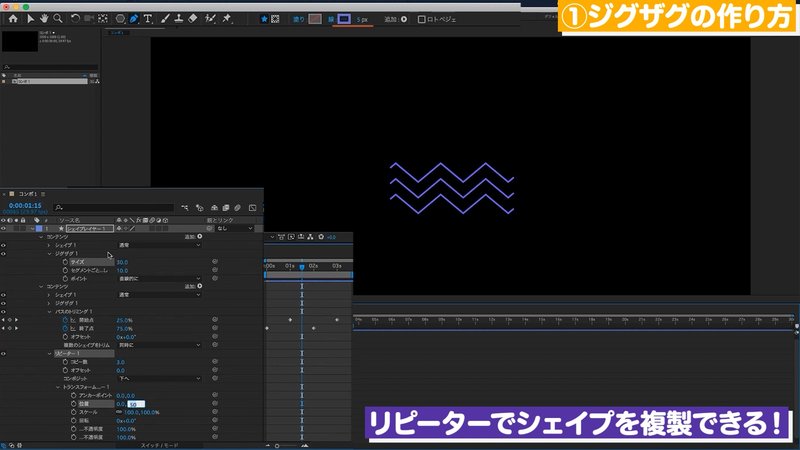Toggle eye of first シェイプ 1 group
Image resolution: width=800 pixels, height=450 pixels.
(x=4, y=245)
